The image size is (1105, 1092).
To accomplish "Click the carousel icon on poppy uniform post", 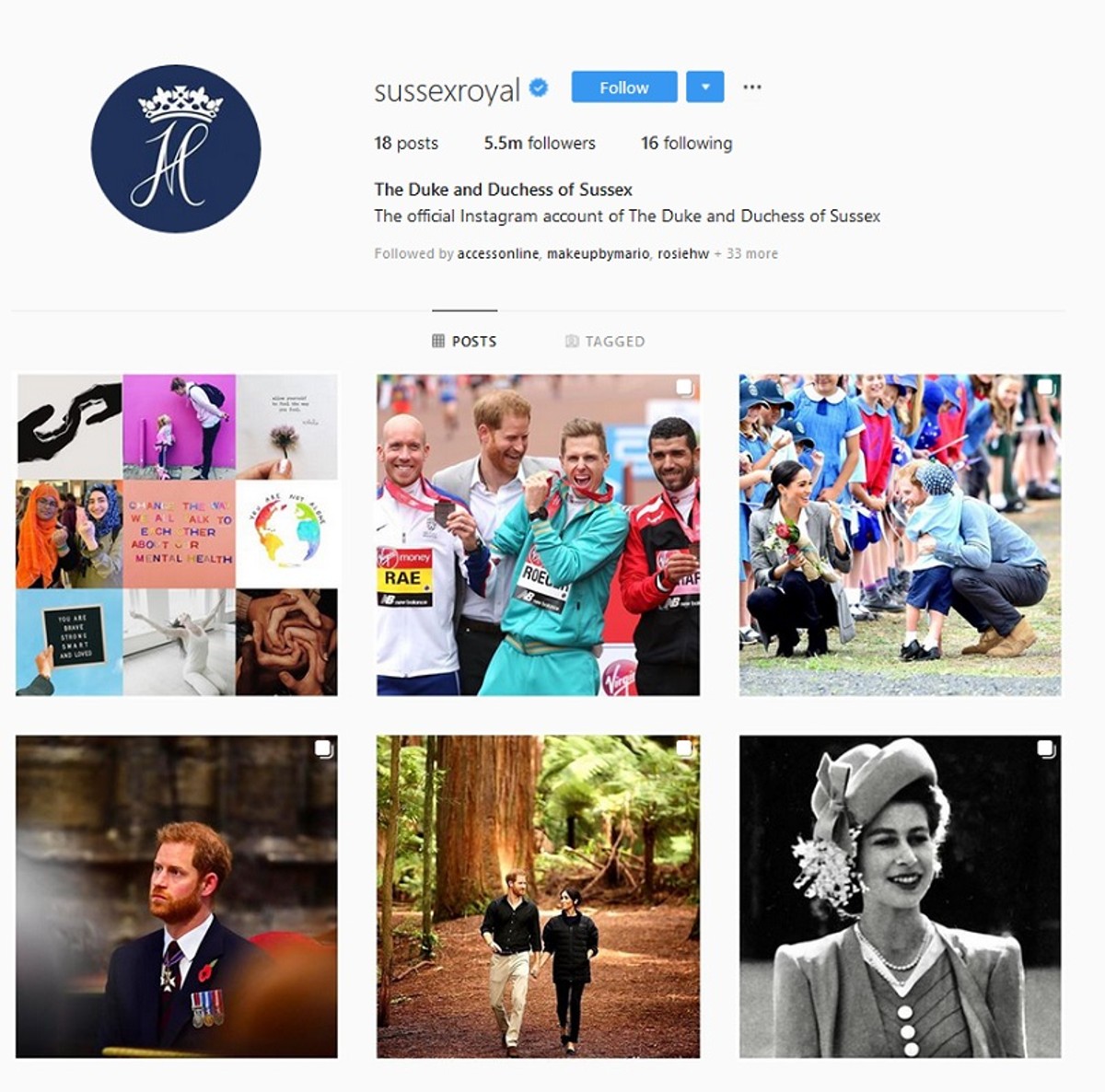I will pos(322,749).
